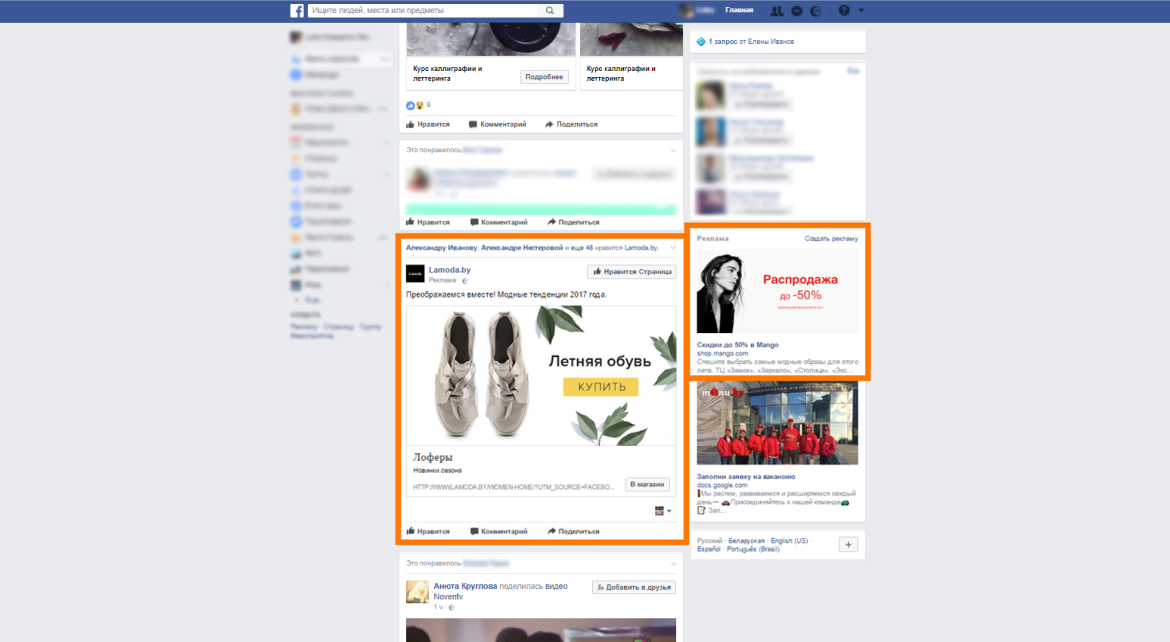The height and width of the screenshot is (642, 1170).
Task: Open the Анюта Круглова name link
Action: pyautogui.click(x=465, y=586)
